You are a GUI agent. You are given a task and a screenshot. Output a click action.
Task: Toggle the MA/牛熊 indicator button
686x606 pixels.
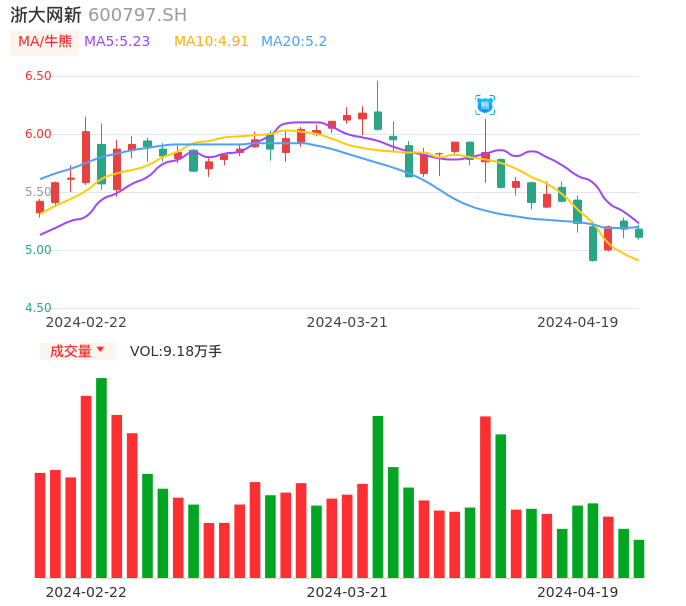click(x=45, y=42)
